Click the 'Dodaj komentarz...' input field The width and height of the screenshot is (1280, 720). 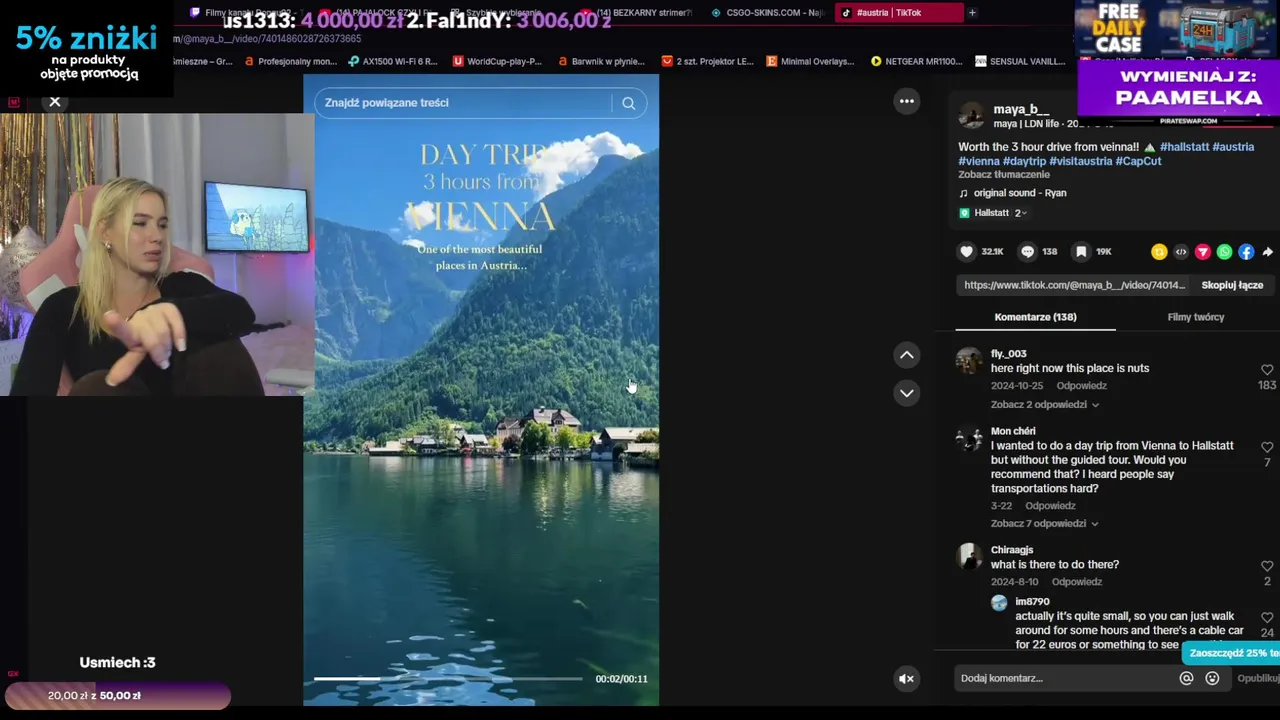[1065, 678]
